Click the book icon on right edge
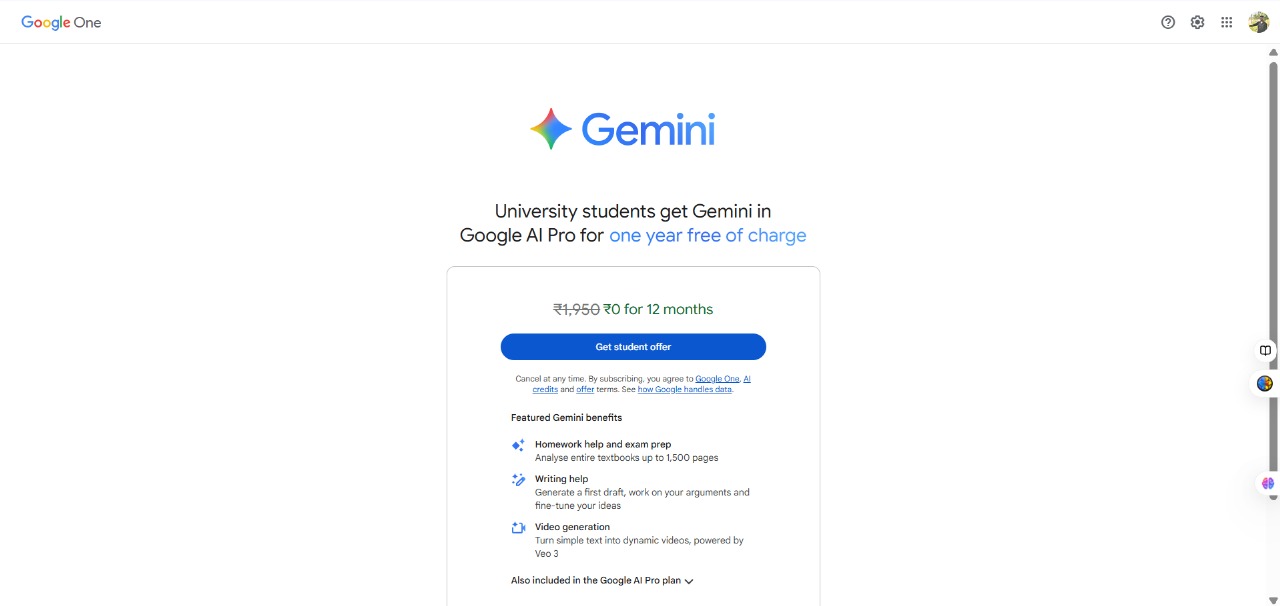The image size is (1280, 606). coord(1265,351)
